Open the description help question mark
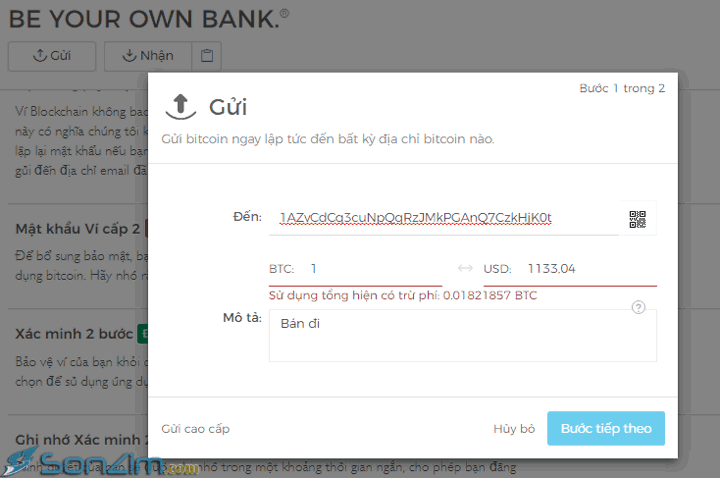The height and width of the screenshot is (478, 720). pyautogui.click(x=638, y=307)
